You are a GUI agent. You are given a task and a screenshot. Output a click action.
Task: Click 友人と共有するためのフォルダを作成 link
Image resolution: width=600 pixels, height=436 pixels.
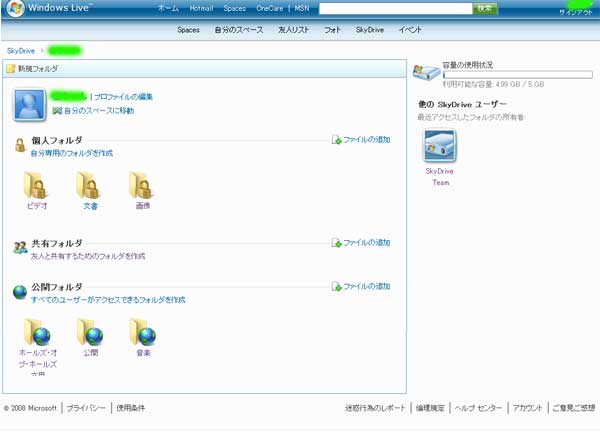point(88,256)
